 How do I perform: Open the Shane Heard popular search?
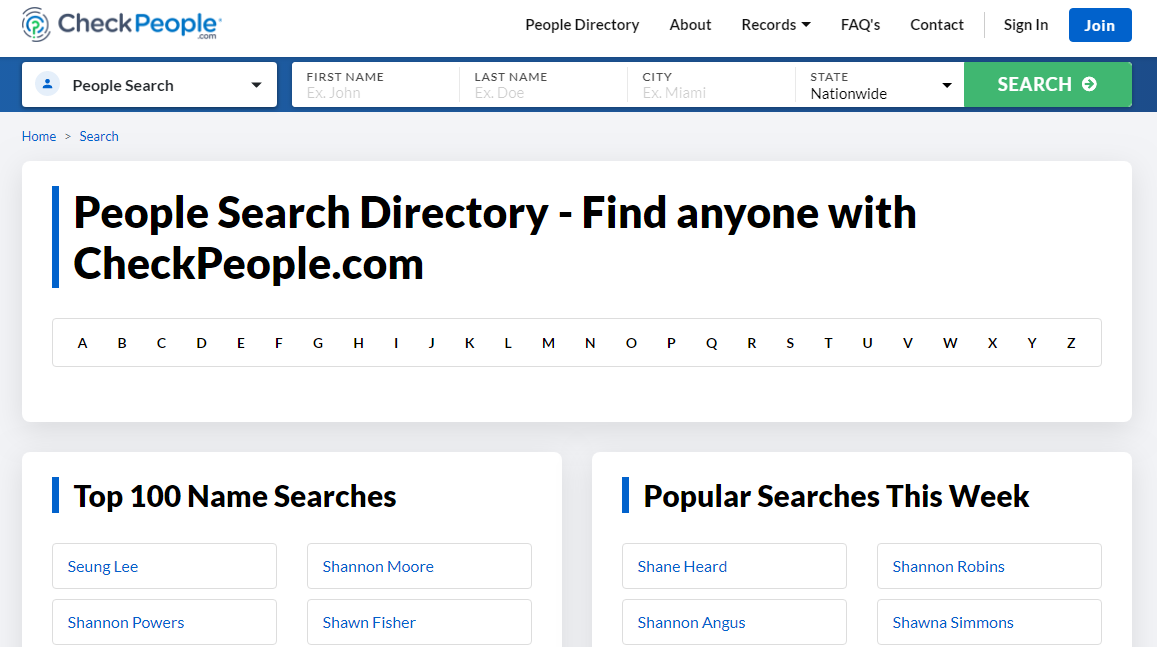pos(734,567)
